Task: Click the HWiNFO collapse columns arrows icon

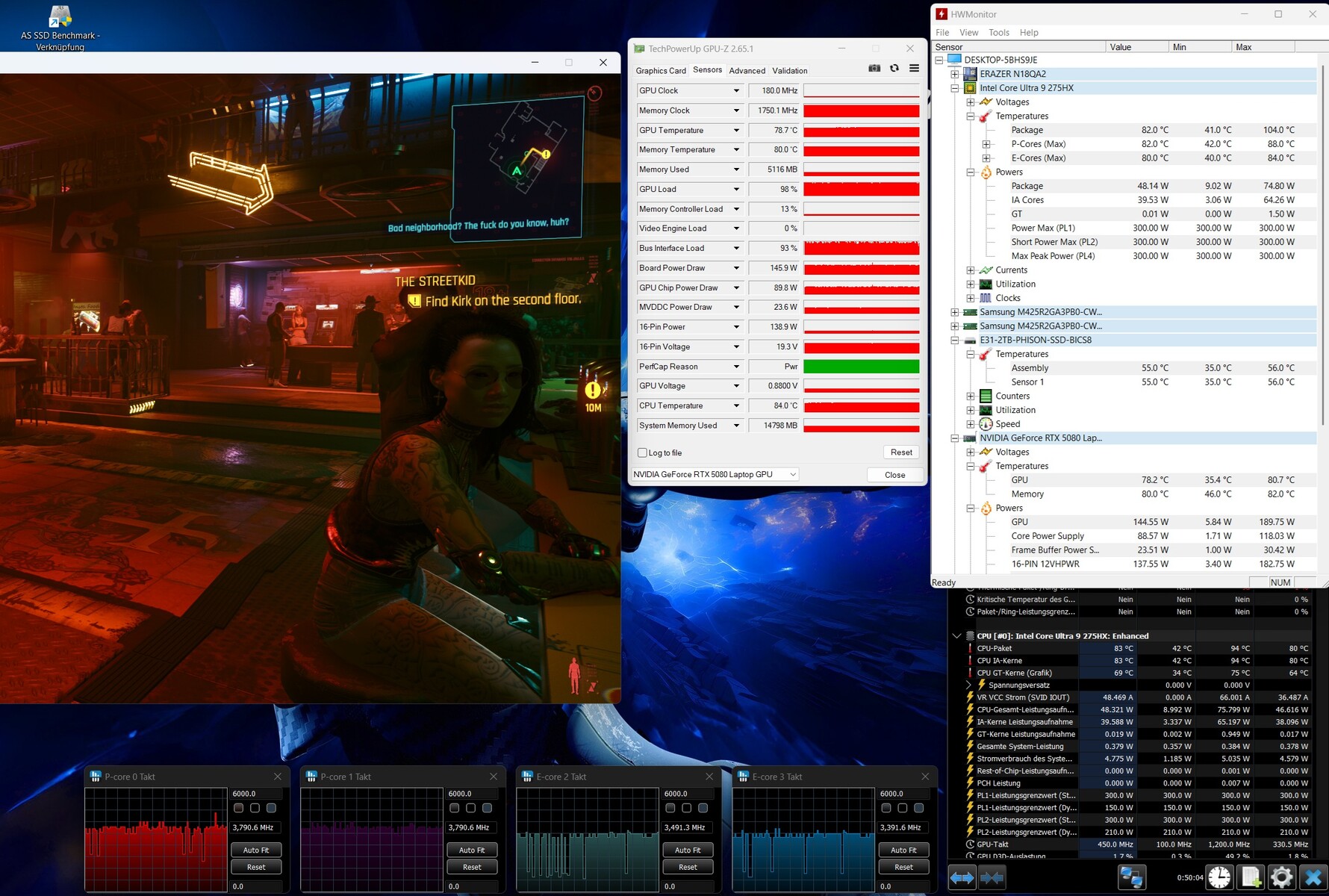Action: coord(992,877)
